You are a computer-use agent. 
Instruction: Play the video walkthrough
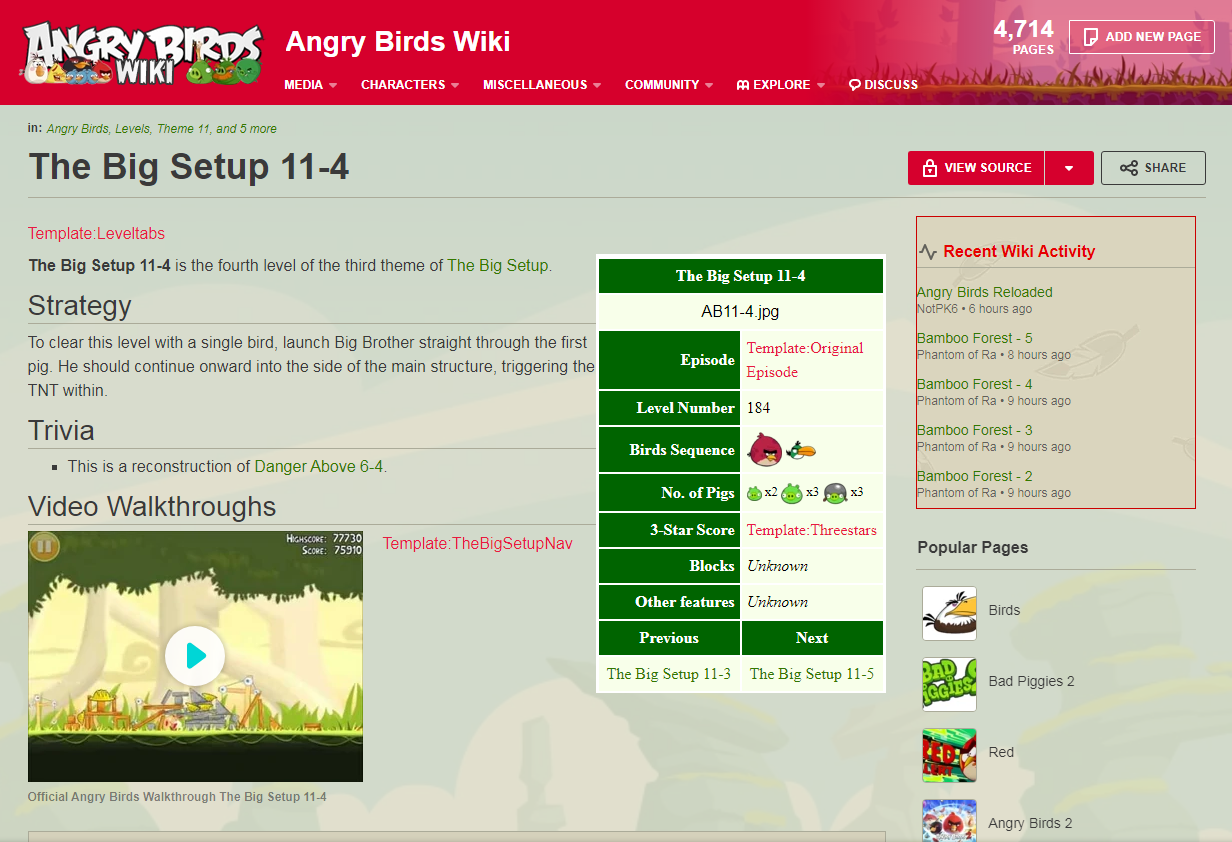(x=195, y=656)
